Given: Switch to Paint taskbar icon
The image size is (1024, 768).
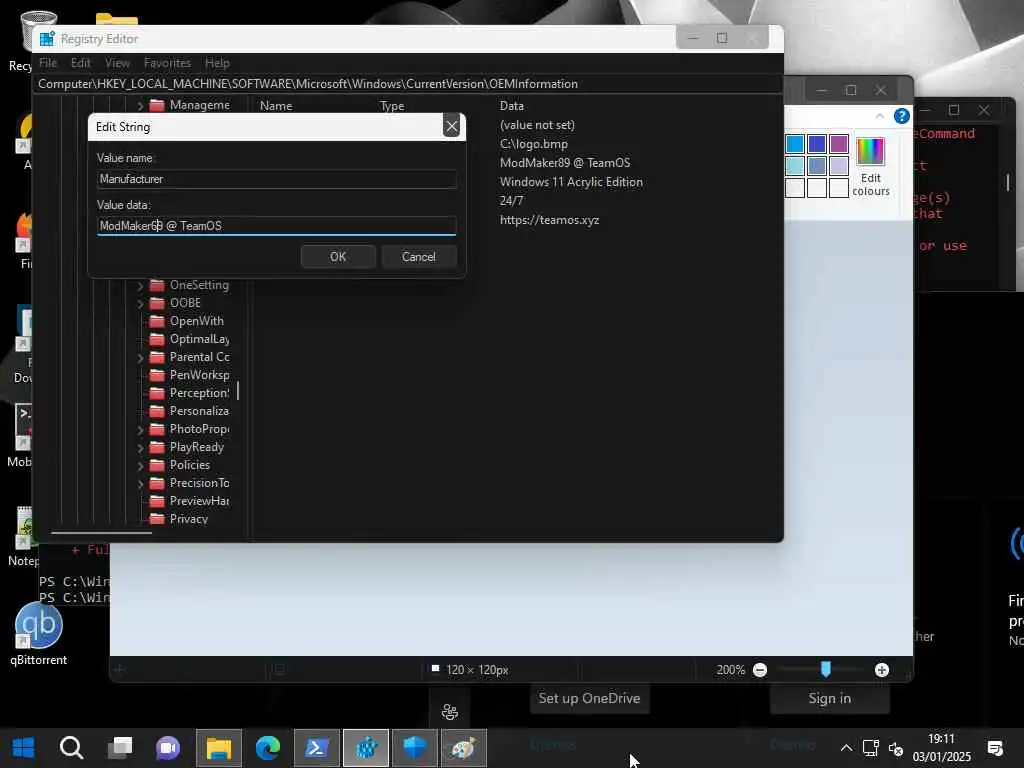Looking at the screenshot, I should pos(464,748).
